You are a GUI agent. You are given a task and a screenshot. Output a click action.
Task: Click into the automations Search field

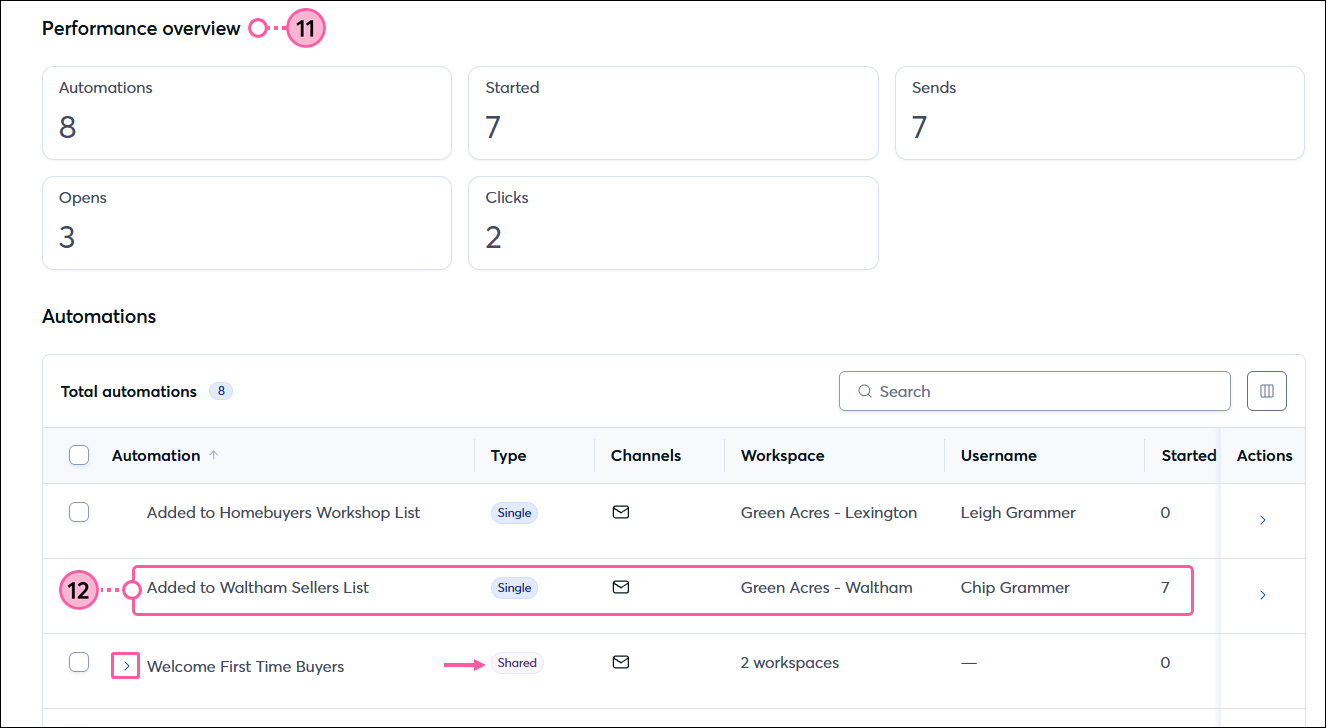(1035, 391)
